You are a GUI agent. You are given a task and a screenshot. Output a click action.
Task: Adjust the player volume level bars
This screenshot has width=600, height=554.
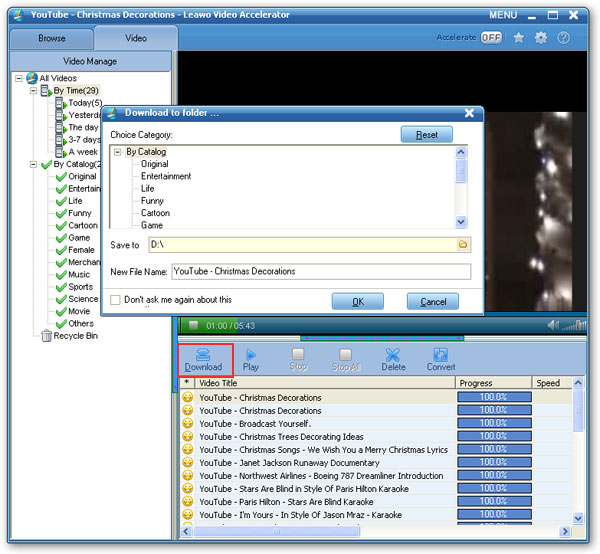pyautogui.click(x=574, y=325)
